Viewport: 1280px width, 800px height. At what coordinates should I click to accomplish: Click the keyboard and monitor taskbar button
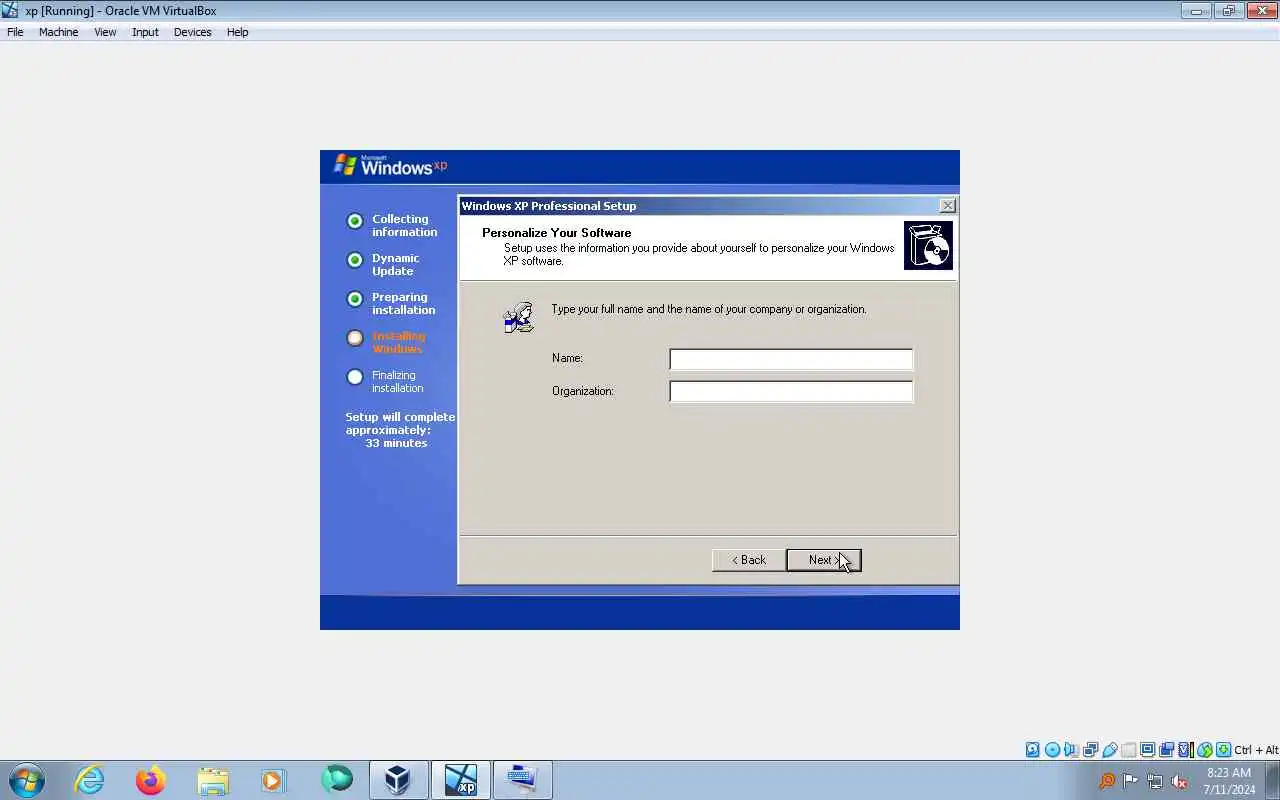click(x=523, y=780)
